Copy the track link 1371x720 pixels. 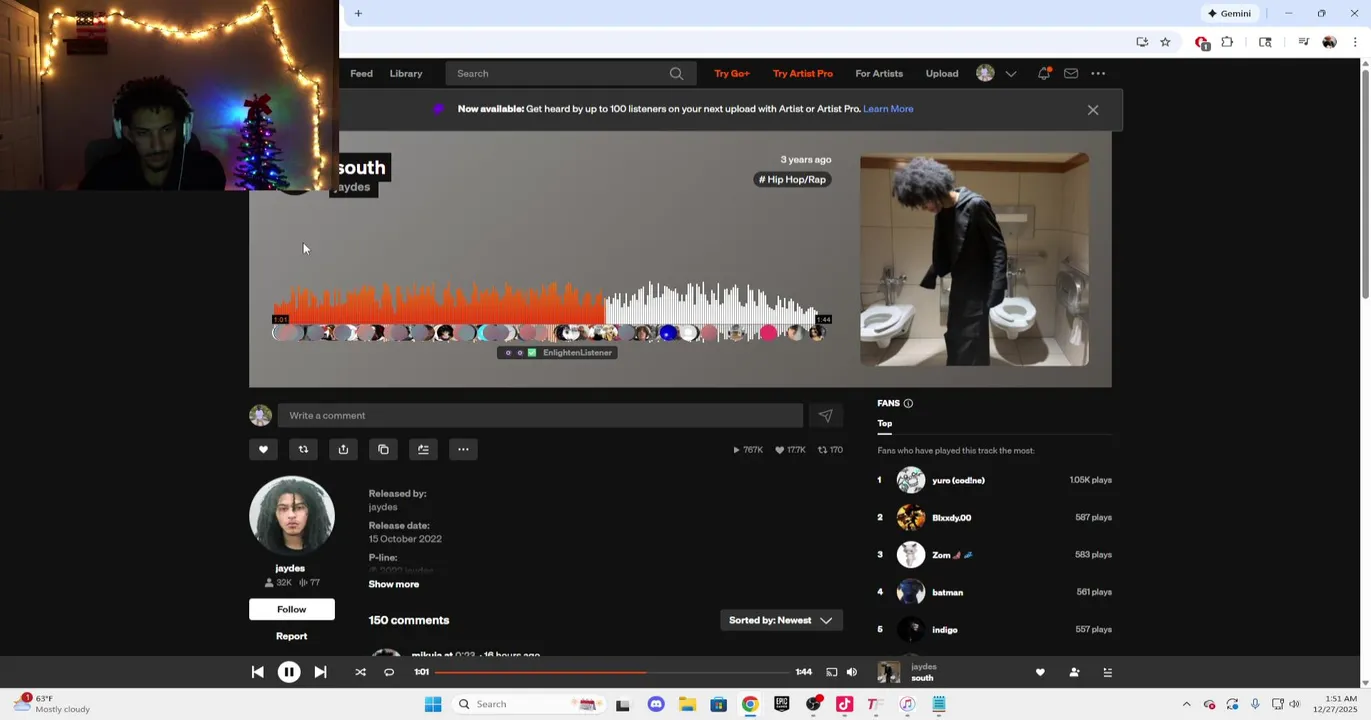(x=383, y=449)
